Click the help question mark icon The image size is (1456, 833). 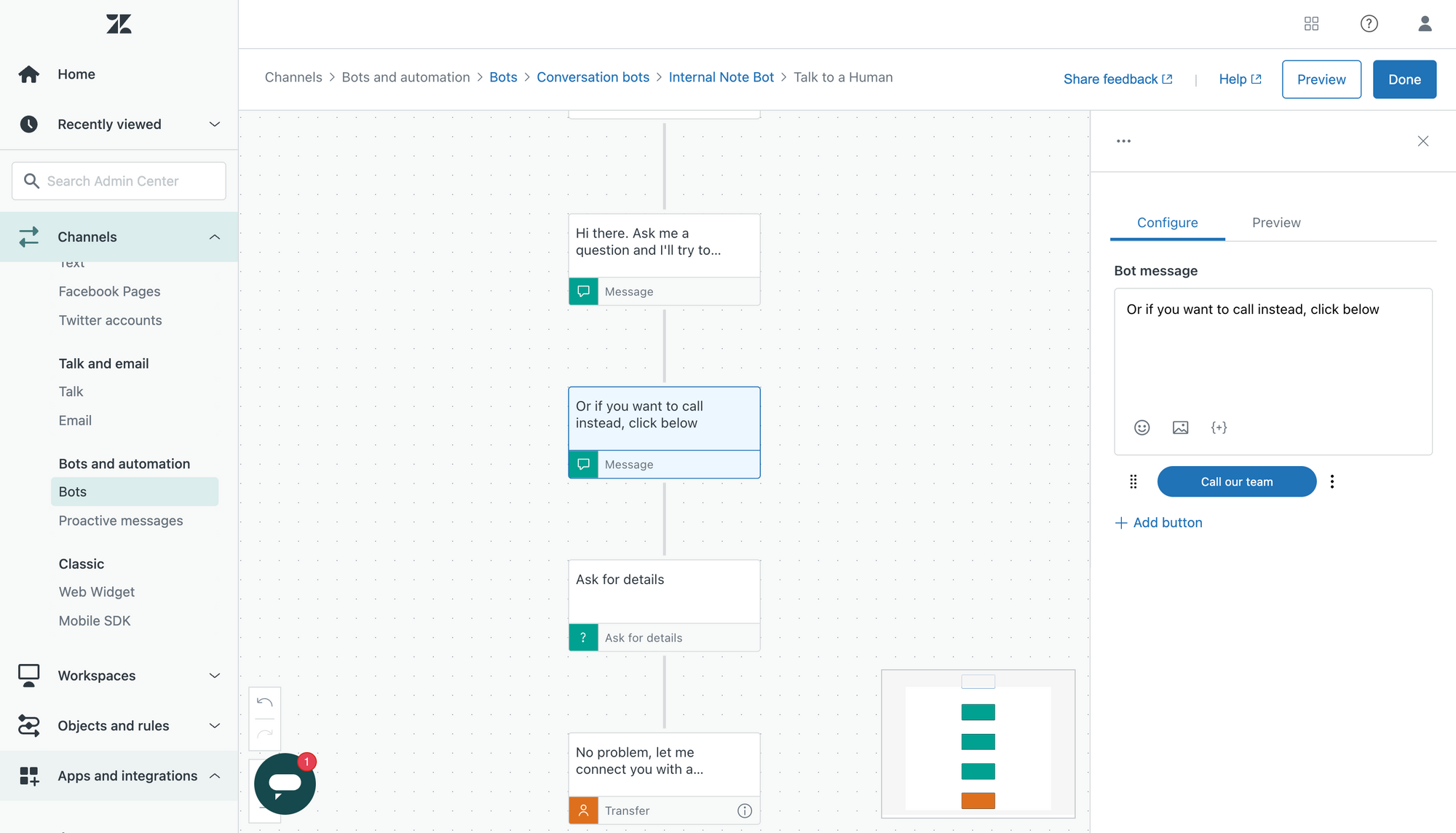tap(1369, 24)
